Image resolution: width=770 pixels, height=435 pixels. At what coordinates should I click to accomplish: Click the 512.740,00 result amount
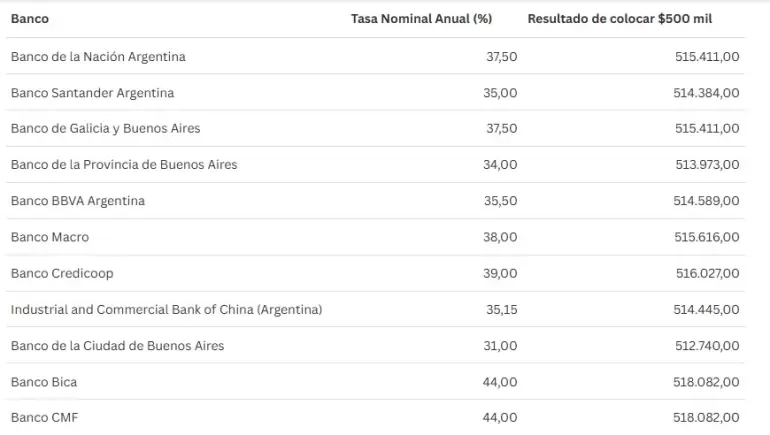[707, 346]
